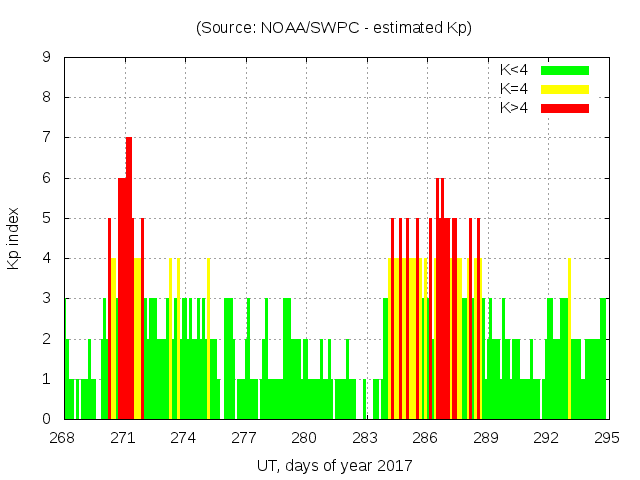640x480 pixels.
Task: Click the yellow K=4 legend swatch
Action: [565, 89]
